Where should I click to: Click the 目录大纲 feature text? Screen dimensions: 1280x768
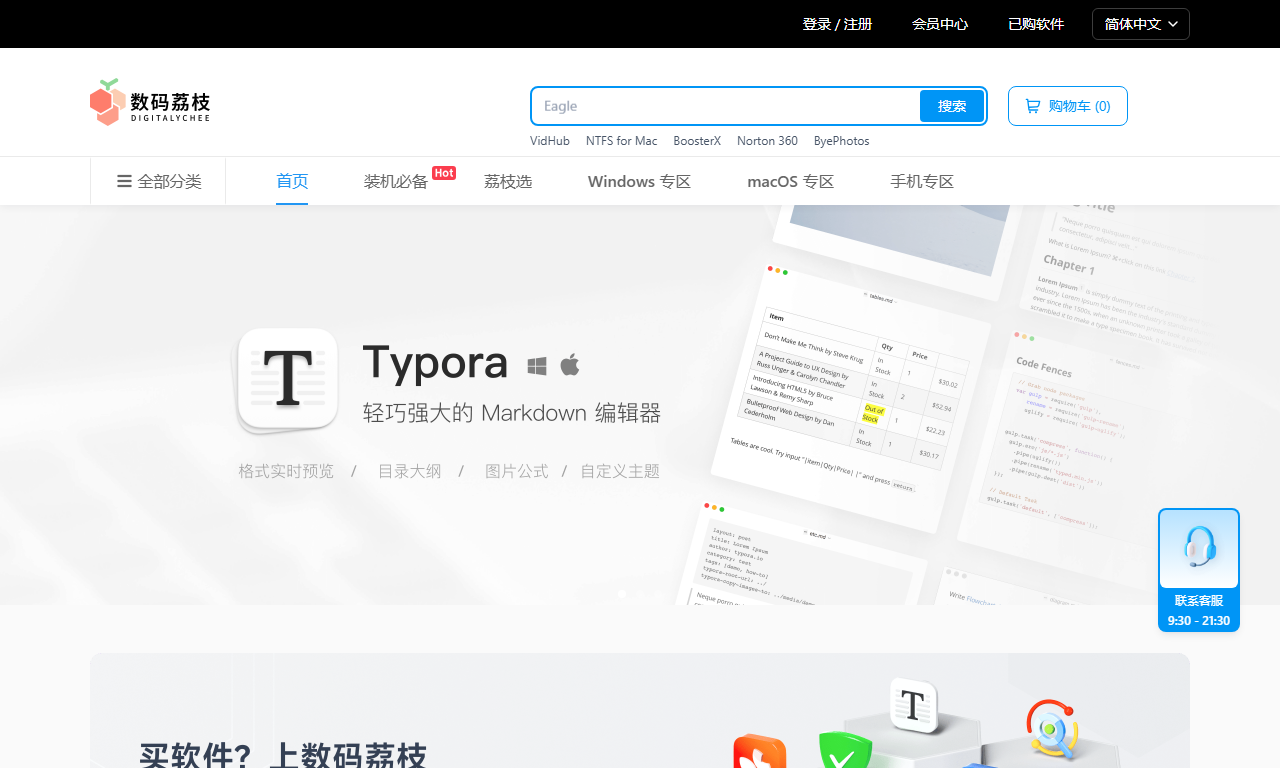point(409,471)
